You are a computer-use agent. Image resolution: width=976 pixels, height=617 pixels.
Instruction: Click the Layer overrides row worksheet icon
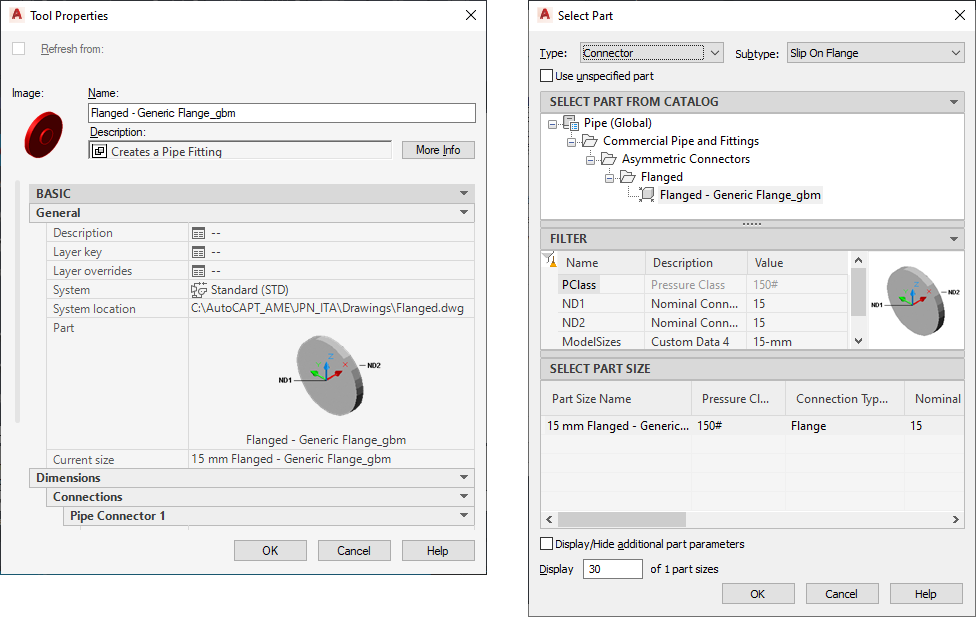coord(198,271)
